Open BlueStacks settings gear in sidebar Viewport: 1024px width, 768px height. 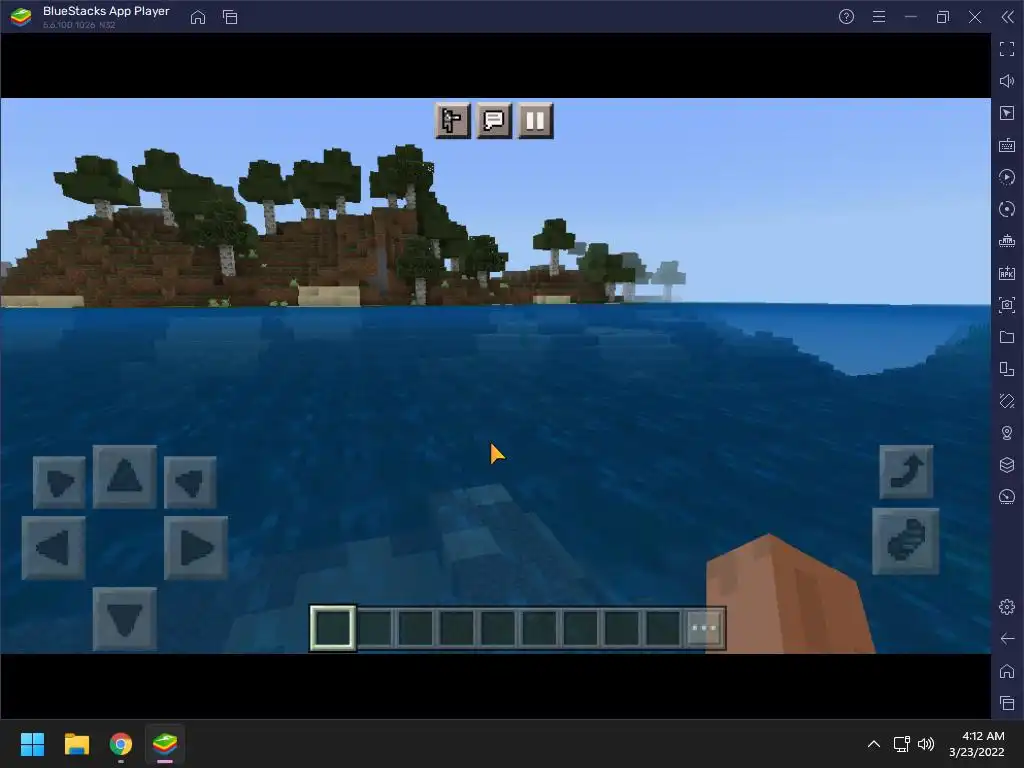click(x=1007, y=607)
